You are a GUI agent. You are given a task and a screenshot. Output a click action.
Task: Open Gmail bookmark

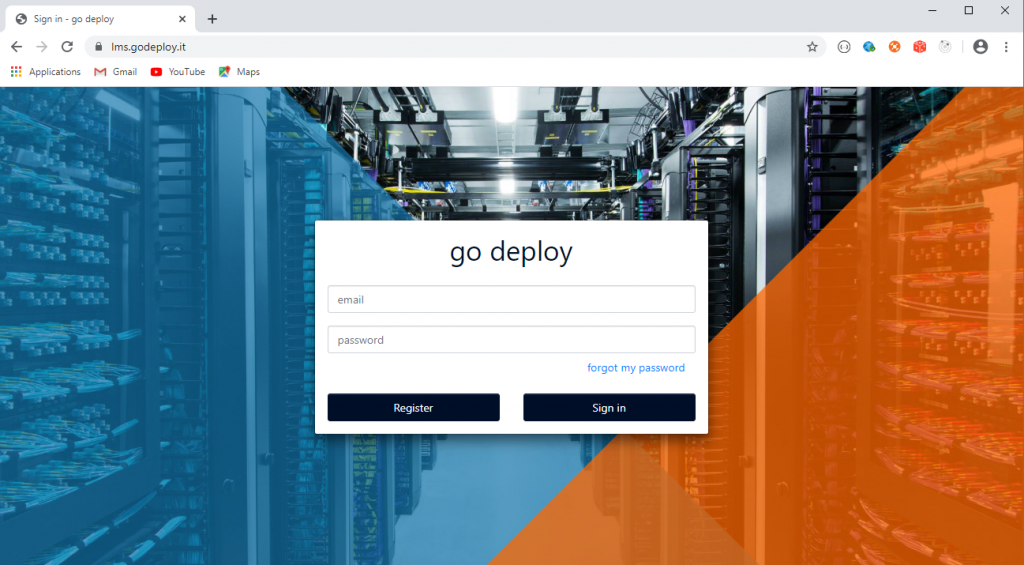(x=116, y=72)
